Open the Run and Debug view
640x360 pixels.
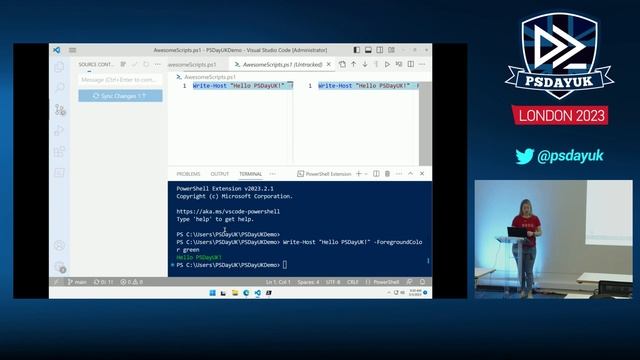(60, 131)
